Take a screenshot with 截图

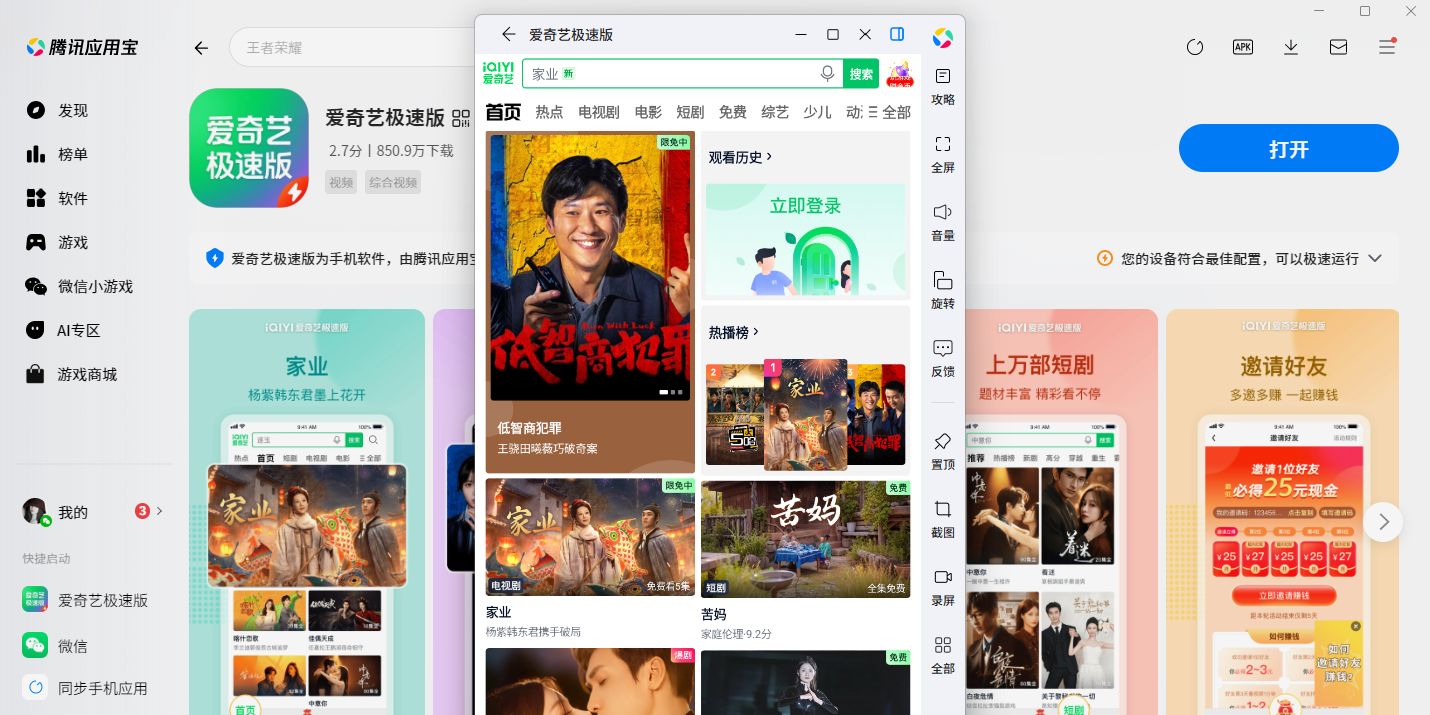click(942, 519)
